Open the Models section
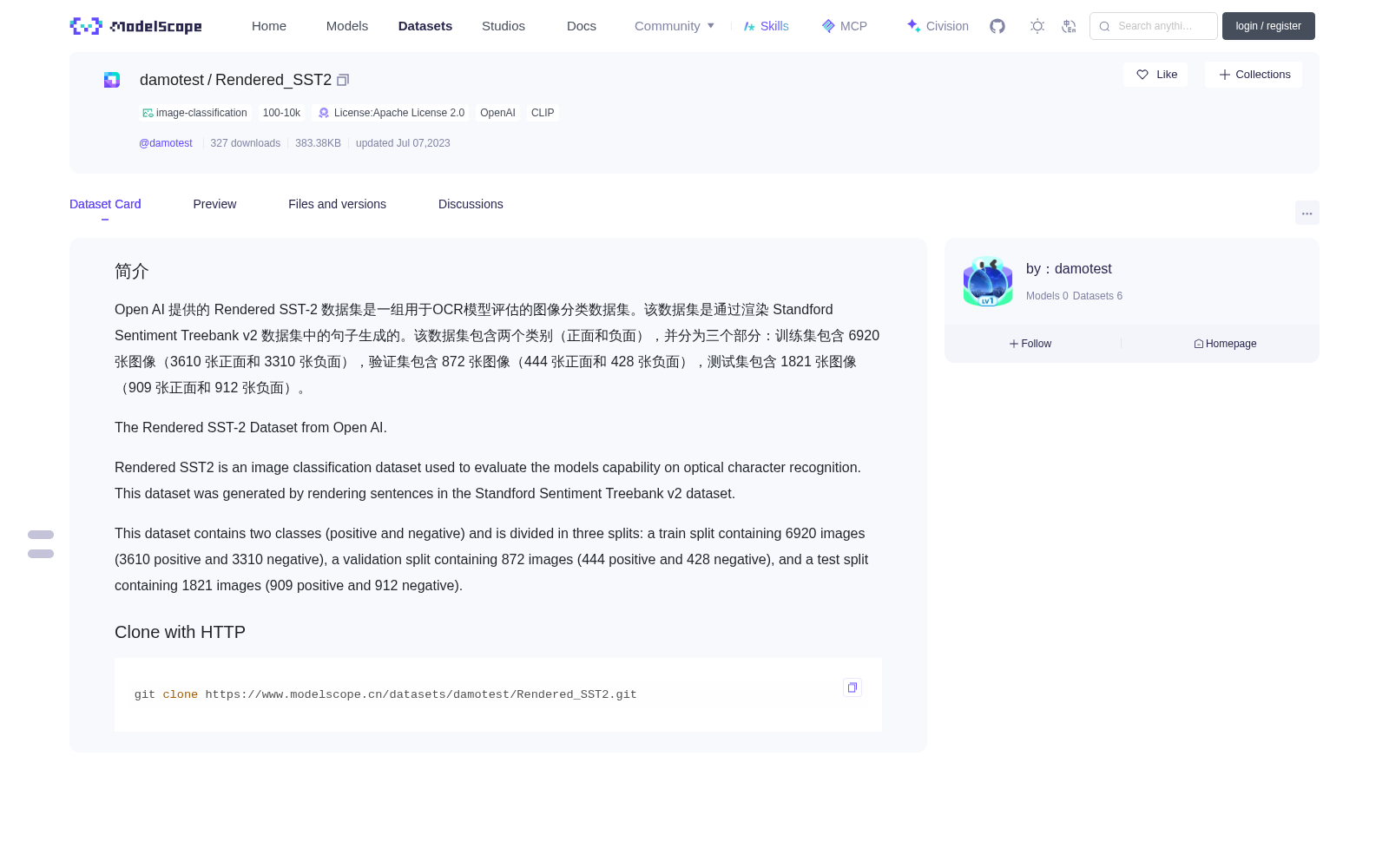 coord(347,26)
